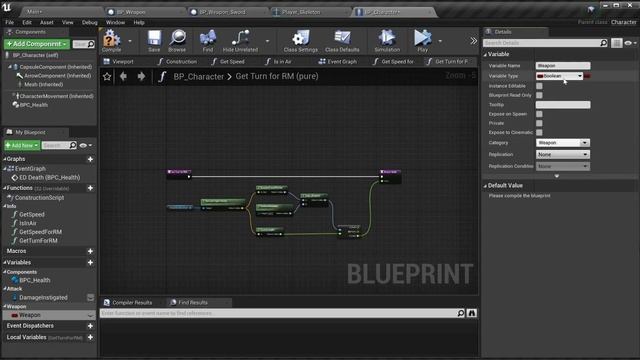
Task: Open Details view options eye
Action: tap(630, 43)
